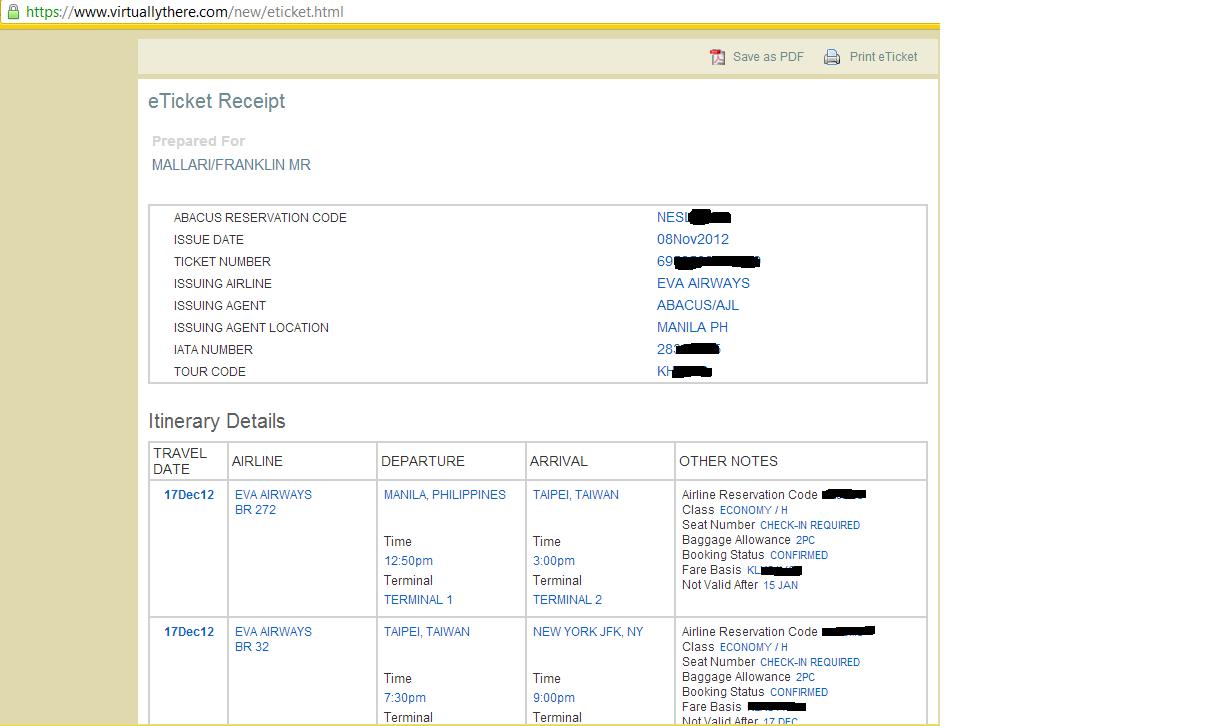Click the AIRLINE column header
The image size is (1207, 726).
[x=257, y=461]
